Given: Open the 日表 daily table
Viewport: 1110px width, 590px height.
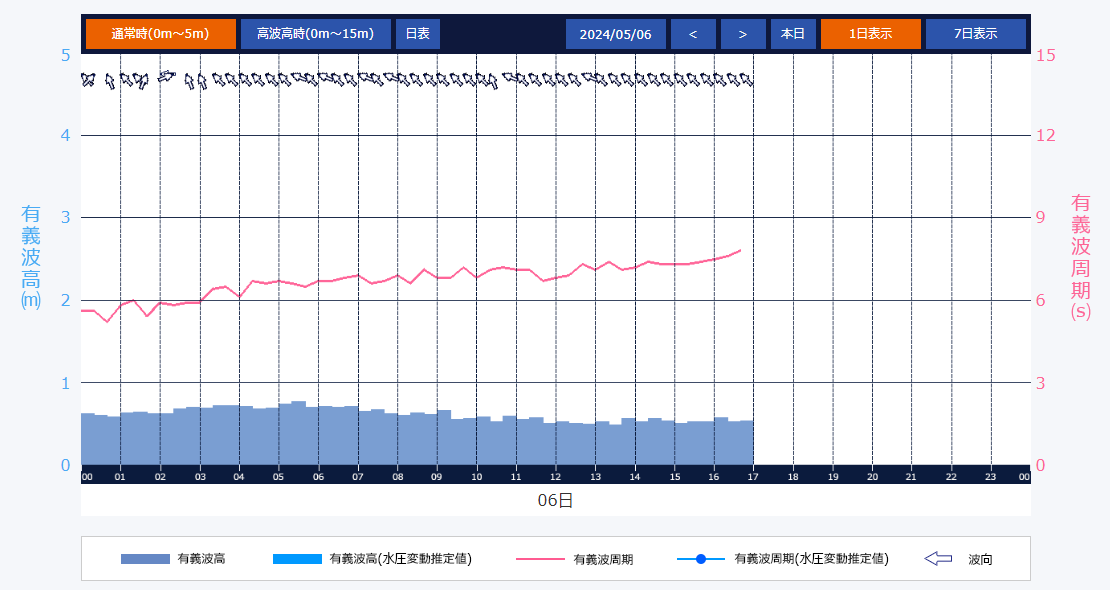Looking at the screenshot, I should click(x=417, y=34).
